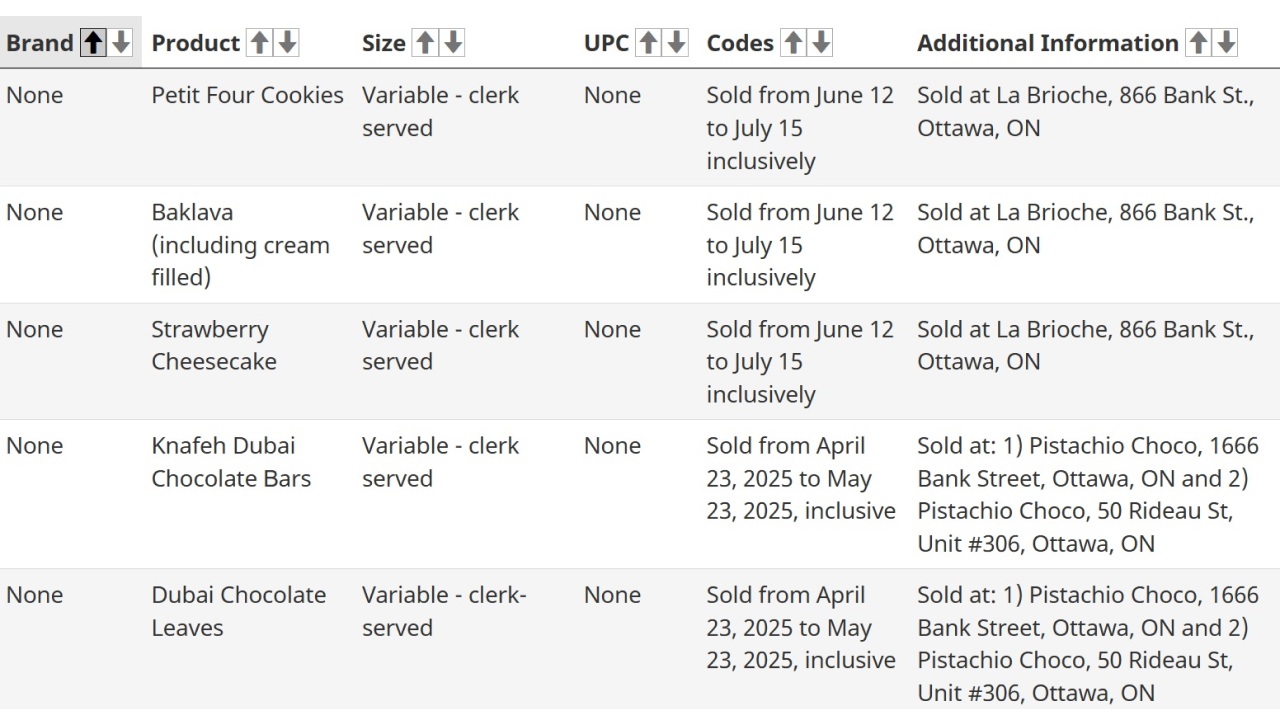Sort Size column descending arrow
The width and height of the screenshot is (1280, 725).
(x=453, y=43)
